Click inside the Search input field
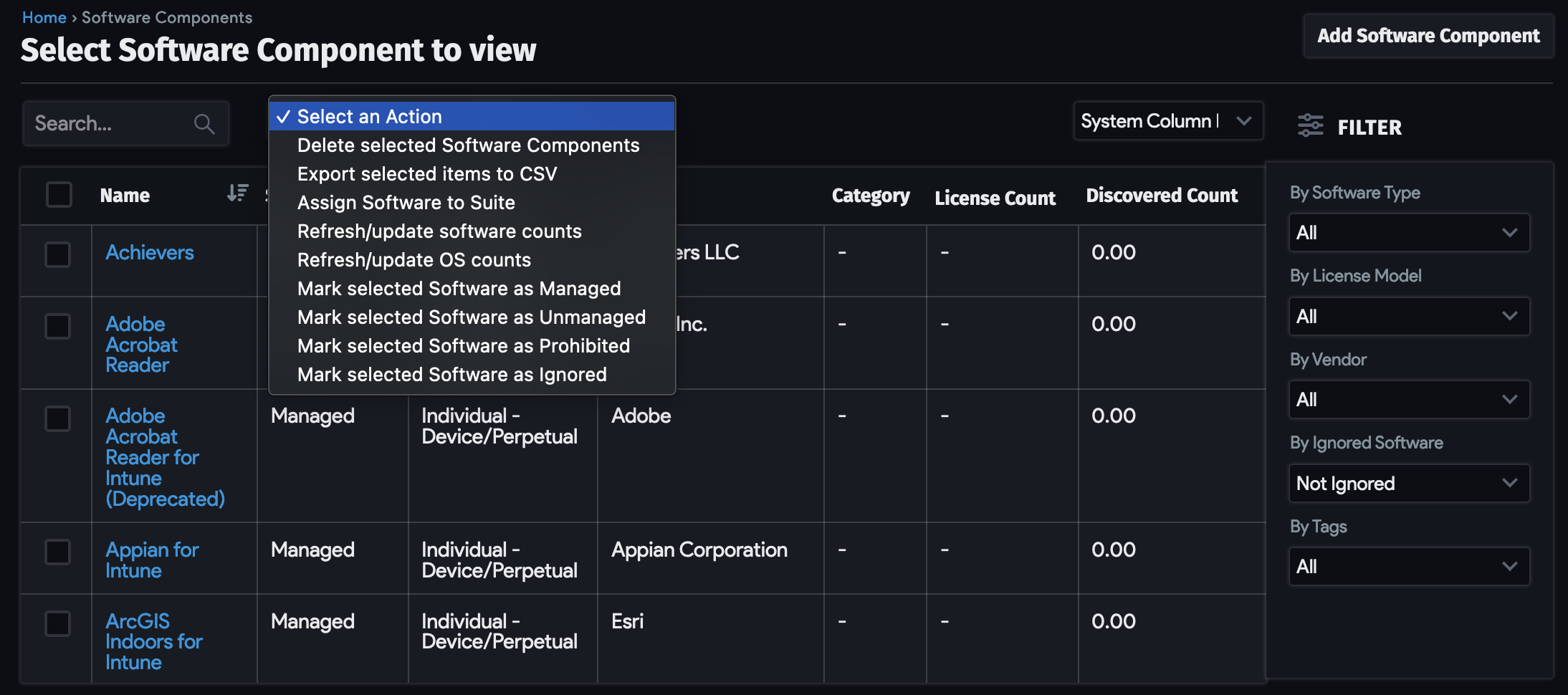The height and width of the screenshot is (695, 1568). [x=107, y=123]
